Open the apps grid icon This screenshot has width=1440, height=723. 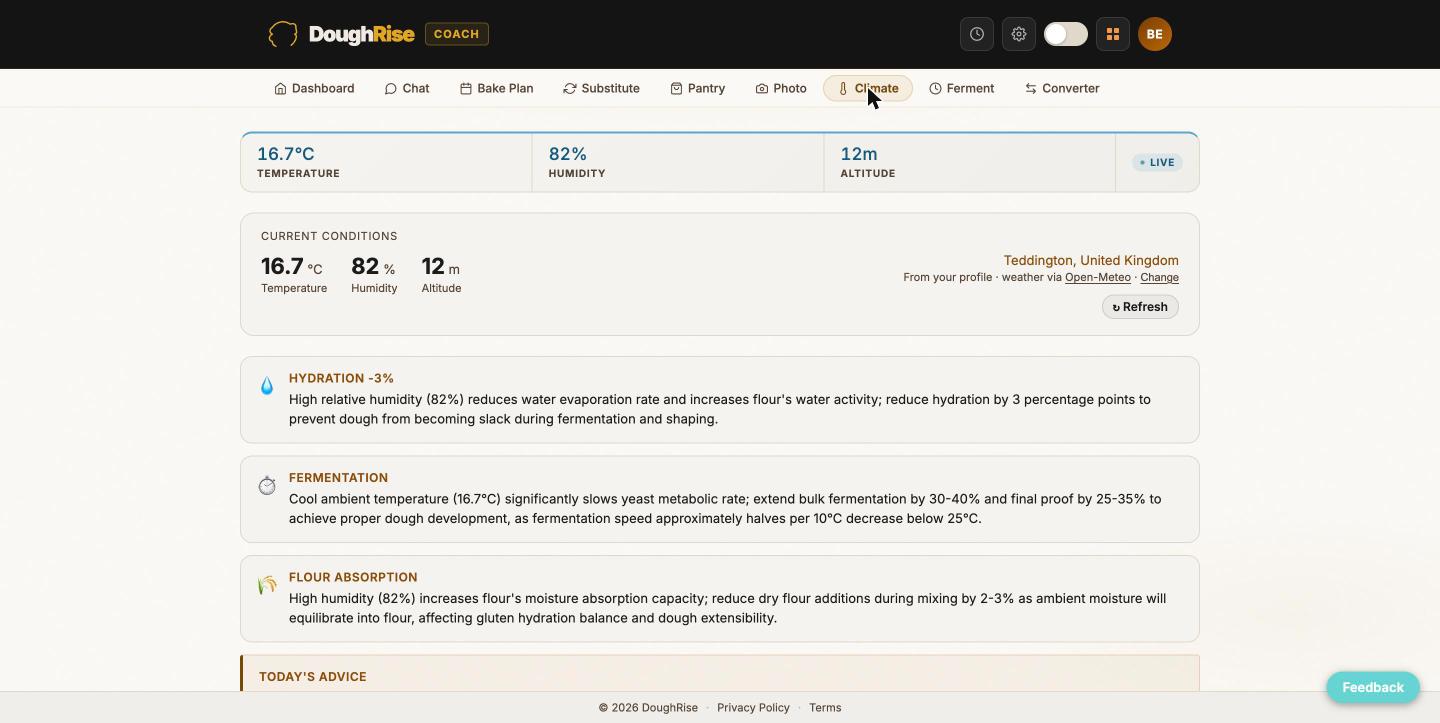[1113, 34]
